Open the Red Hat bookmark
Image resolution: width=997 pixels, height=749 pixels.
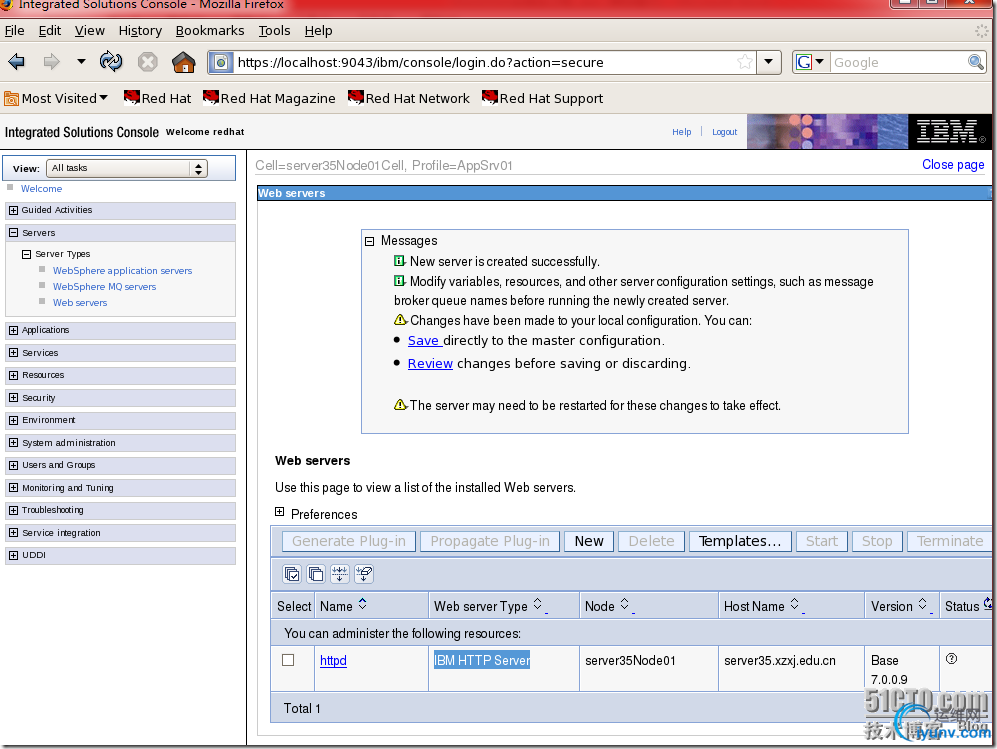click(x=157, y=98)
